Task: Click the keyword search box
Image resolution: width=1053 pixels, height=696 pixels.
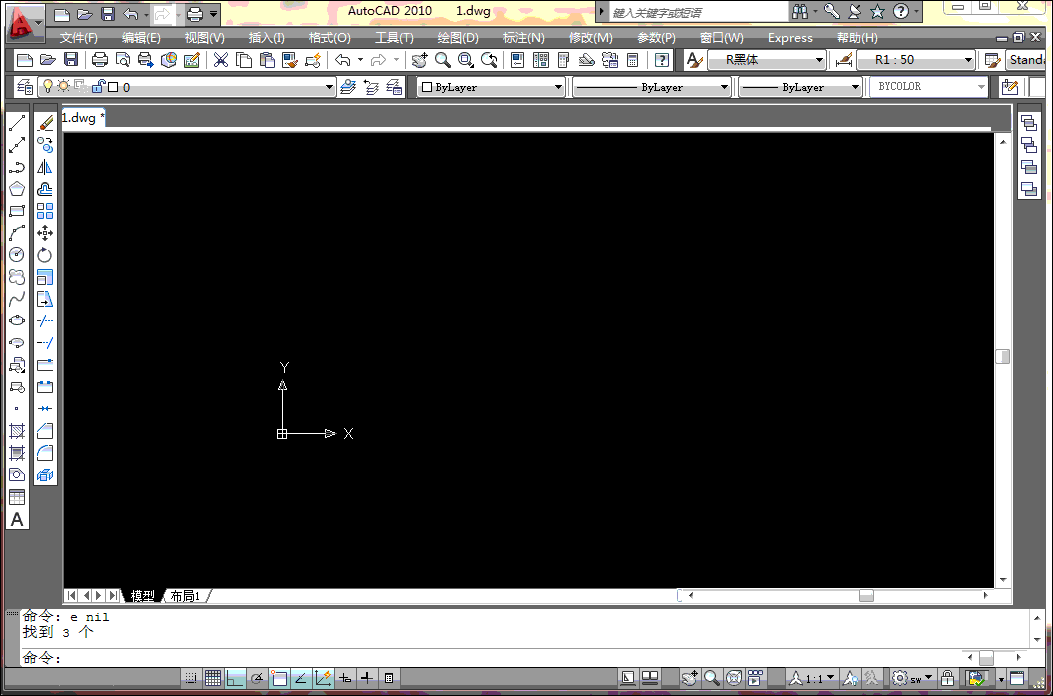Action: click(x=700, y=12)
